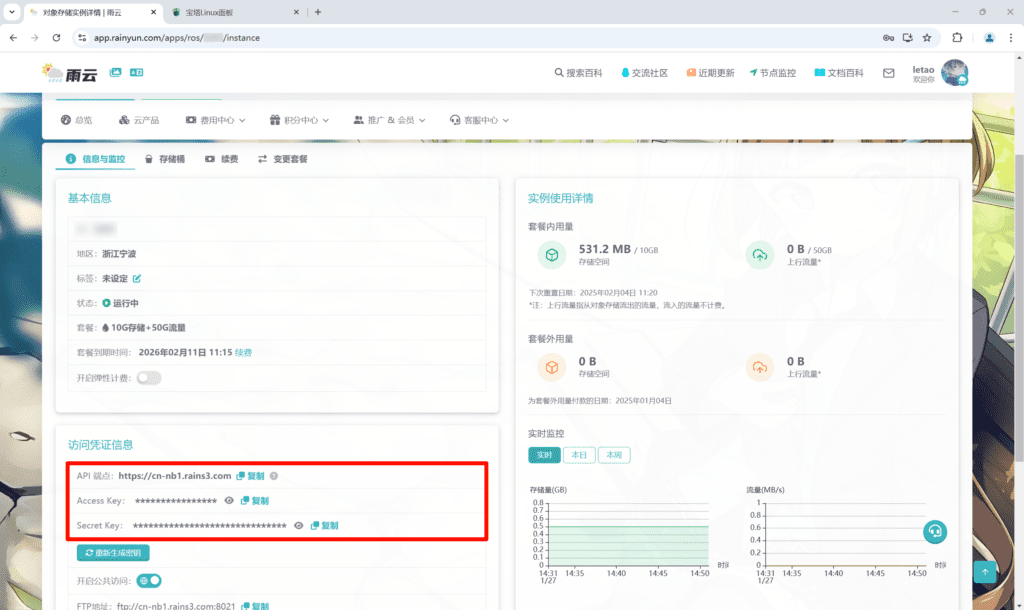Screen dimensions: 1024x610
Task: Click the 重新生成密钥 button
Action: point(113,553)
